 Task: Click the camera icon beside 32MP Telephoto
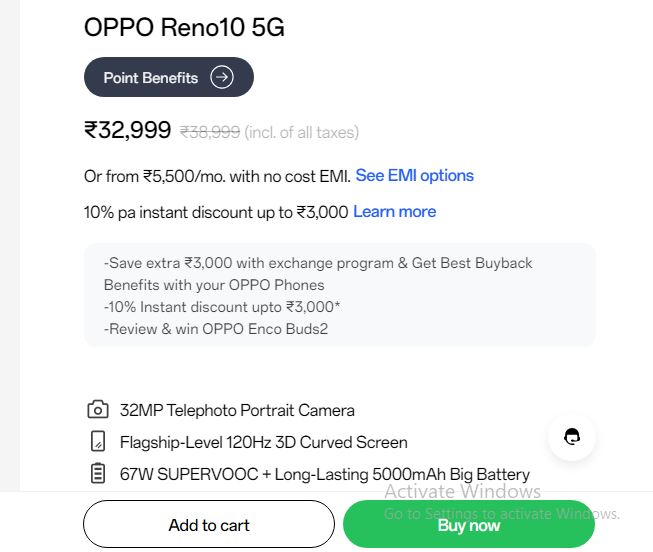pyautogui.click(x=98, y=410)
